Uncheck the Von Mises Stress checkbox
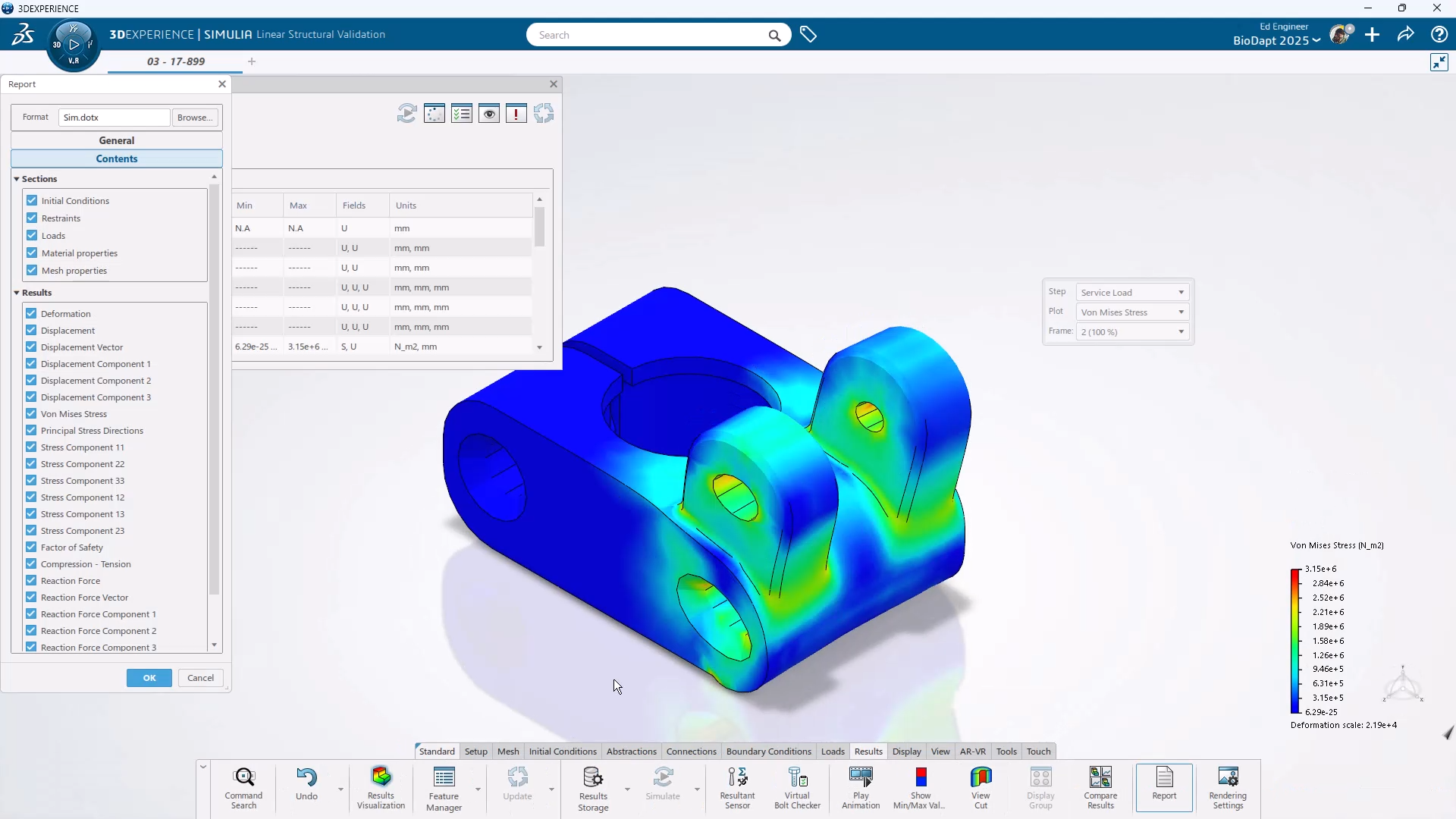1456x819 pixels. (31, 413)
